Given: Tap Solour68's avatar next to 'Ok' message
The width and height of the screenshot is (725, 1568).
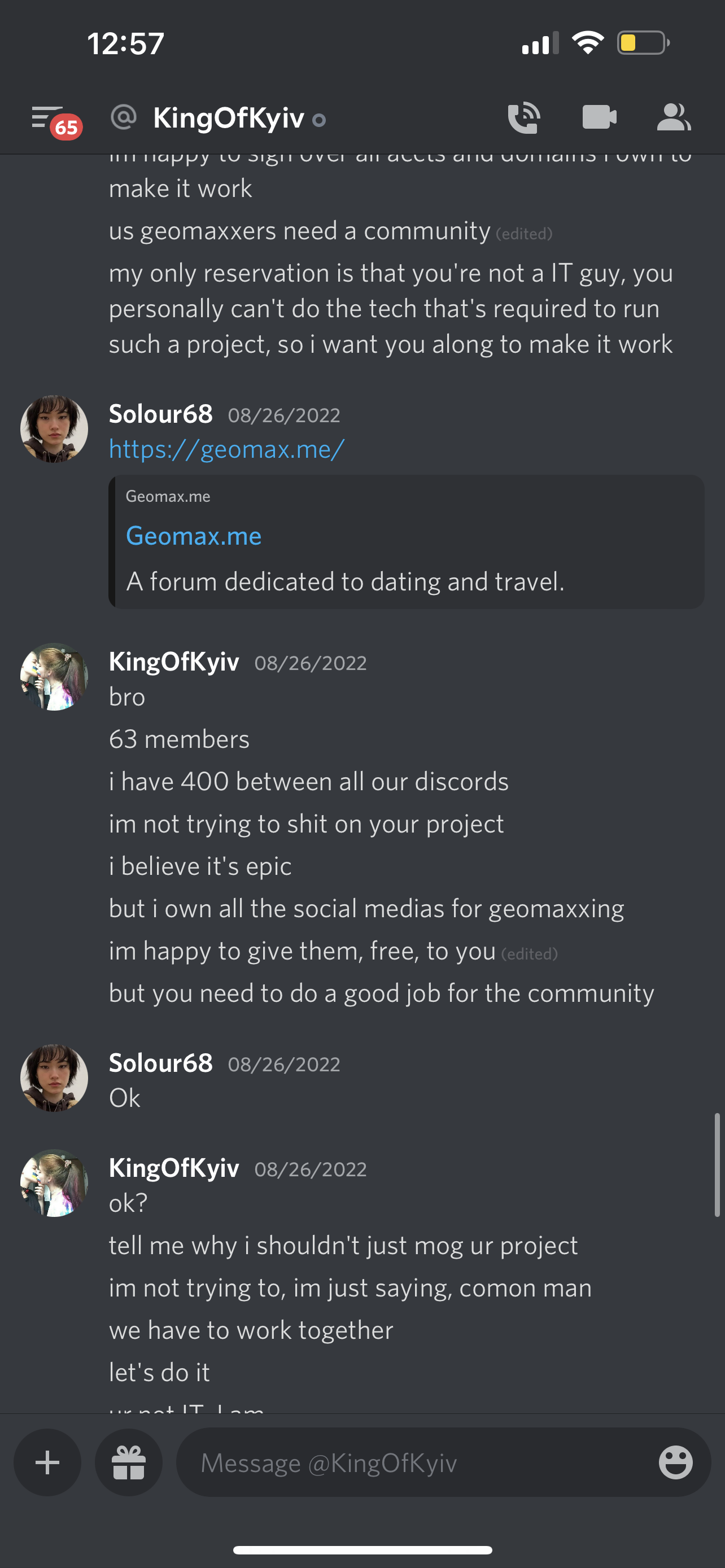Looking at the screenshot, I should click(54, 1078).
